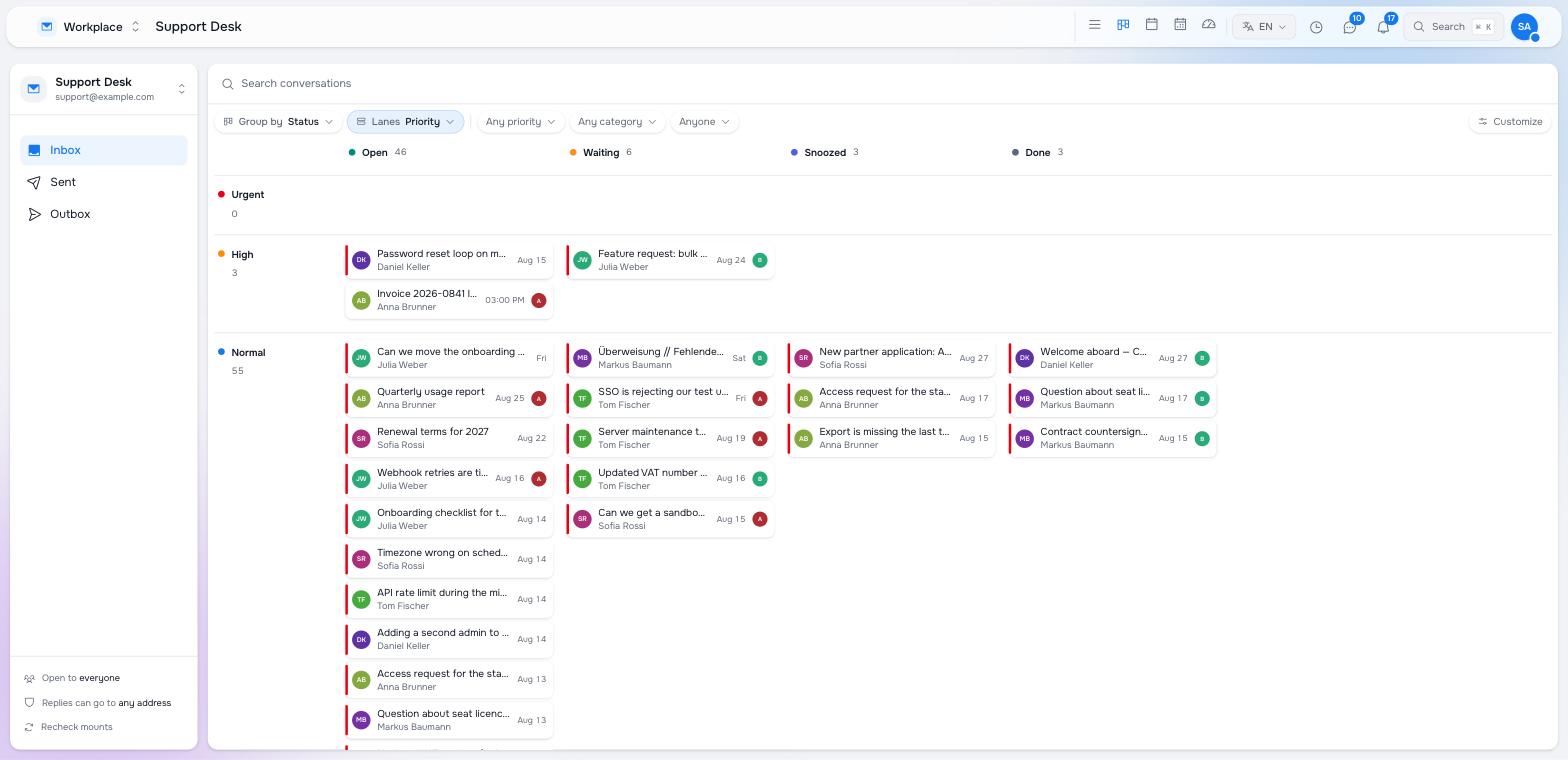Open the Anyone assignee filter

[704, 122]
